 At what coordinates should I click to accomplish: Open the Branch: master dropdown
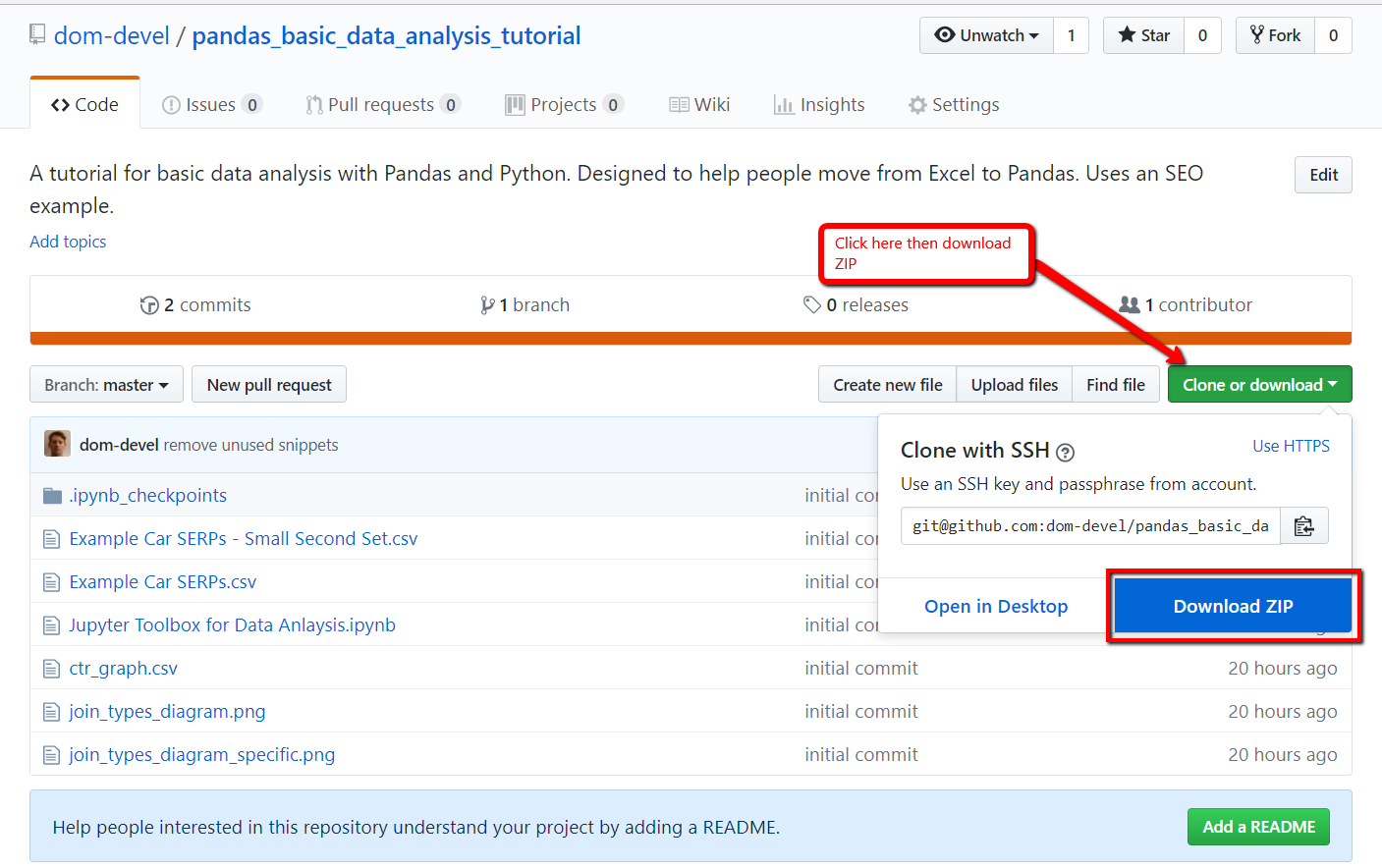pyautogui.click(x=106, y=385)
